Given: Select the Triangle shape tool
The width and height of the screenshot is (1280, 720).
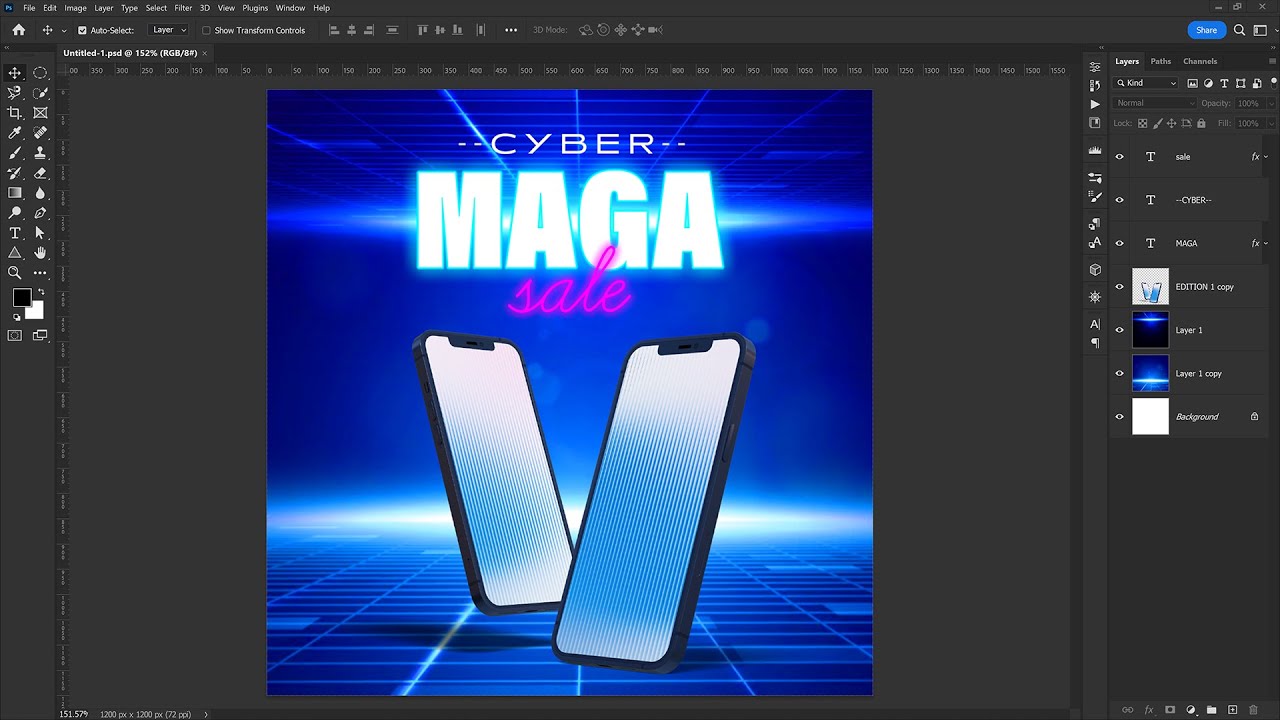Looking at the screenshot, I should [15, 253].
